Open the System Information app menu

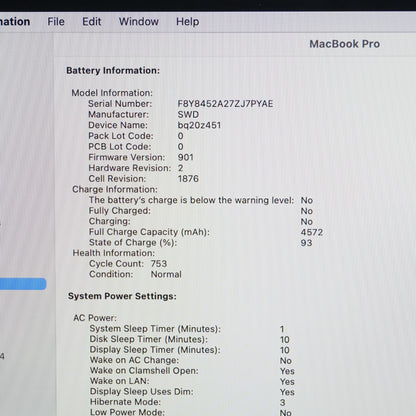15,22
